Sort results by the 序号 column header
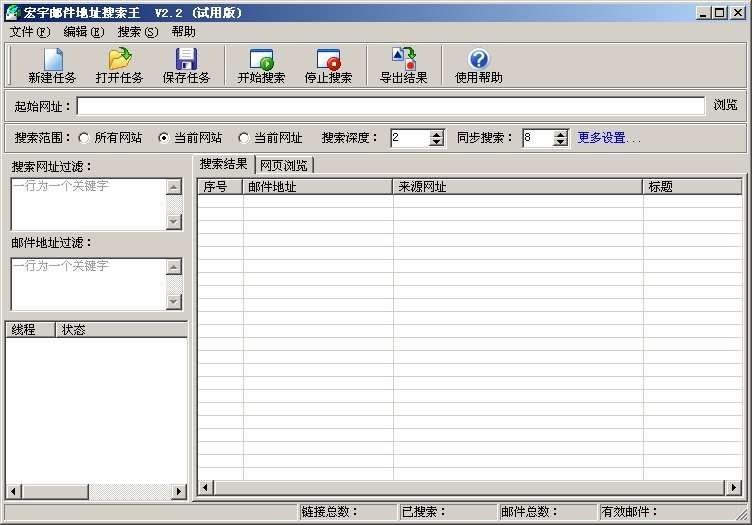The width and height of the screenshot is (752, 525). (x=220, y=187)
